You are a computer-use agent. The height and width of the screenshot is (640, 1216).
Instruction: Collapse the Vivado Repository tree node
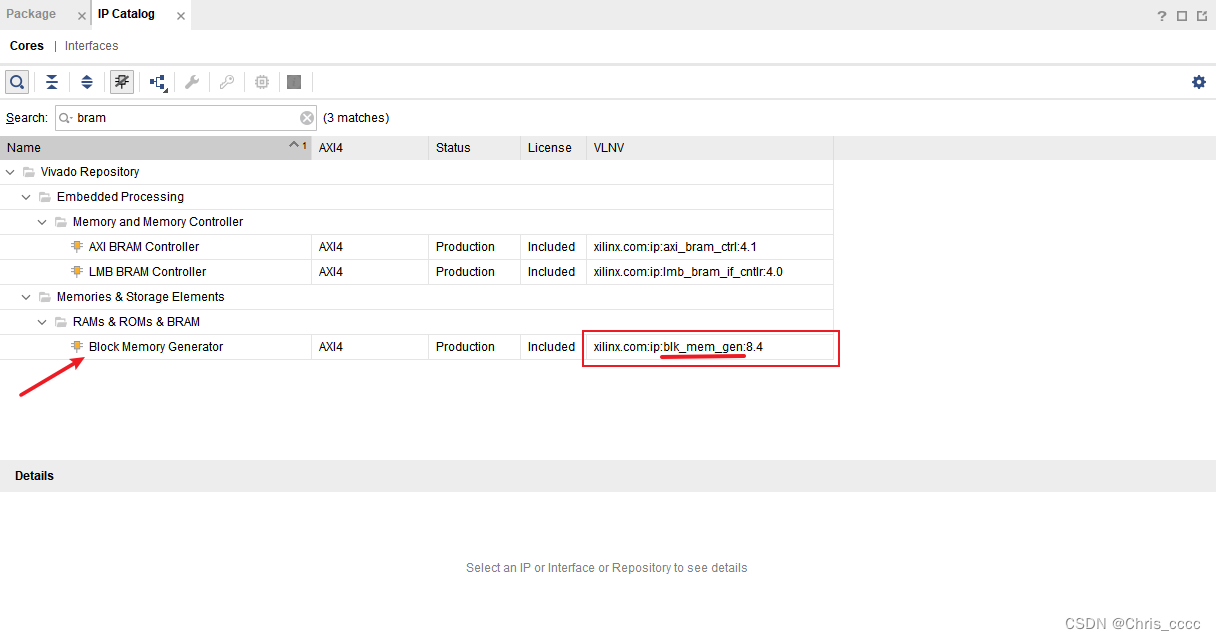click(10, 171)
